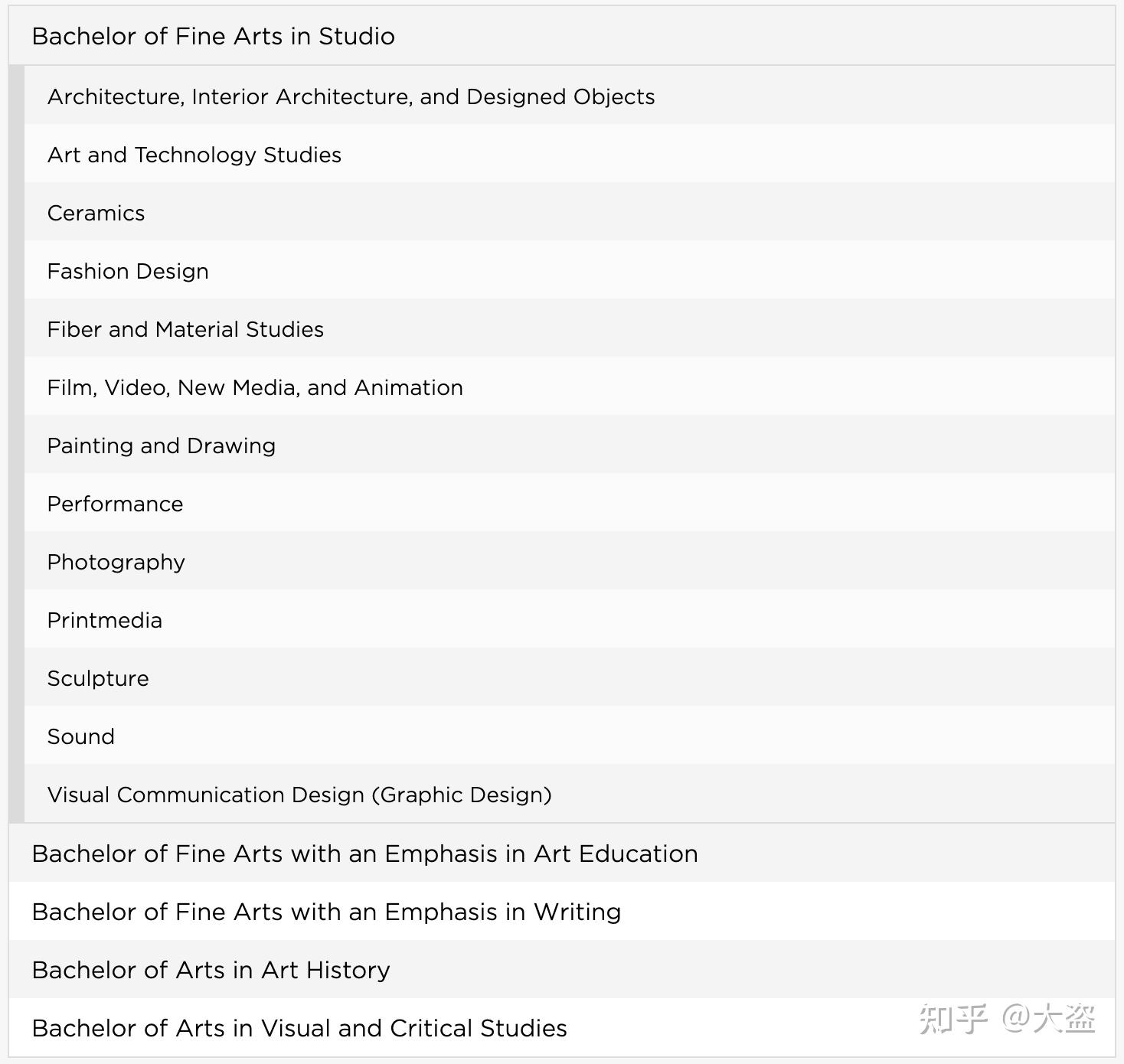Click the Sound program row
1124x1064 pixels.
click(81, 736)
